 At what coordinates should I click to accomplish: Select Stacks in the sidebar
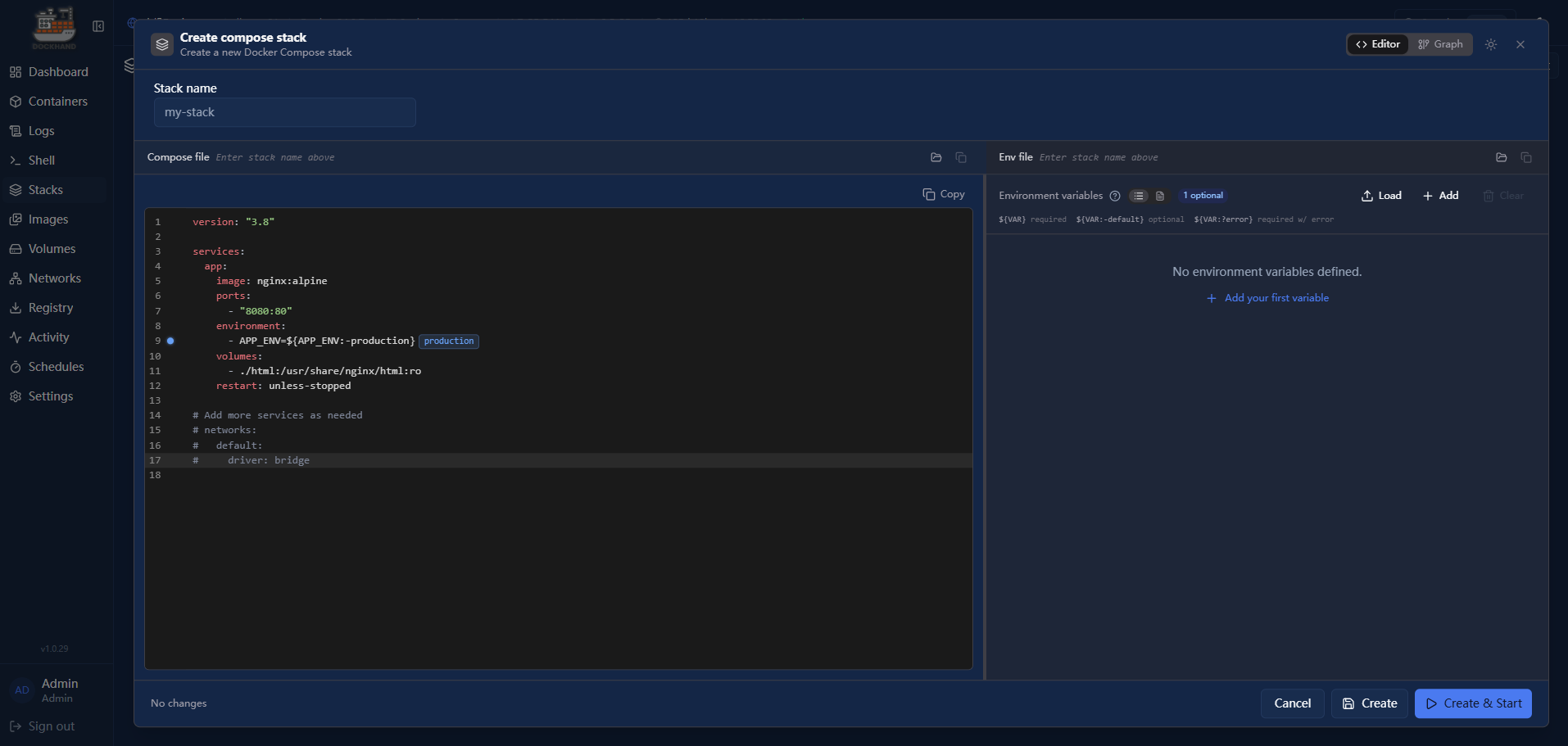point(54,190)
